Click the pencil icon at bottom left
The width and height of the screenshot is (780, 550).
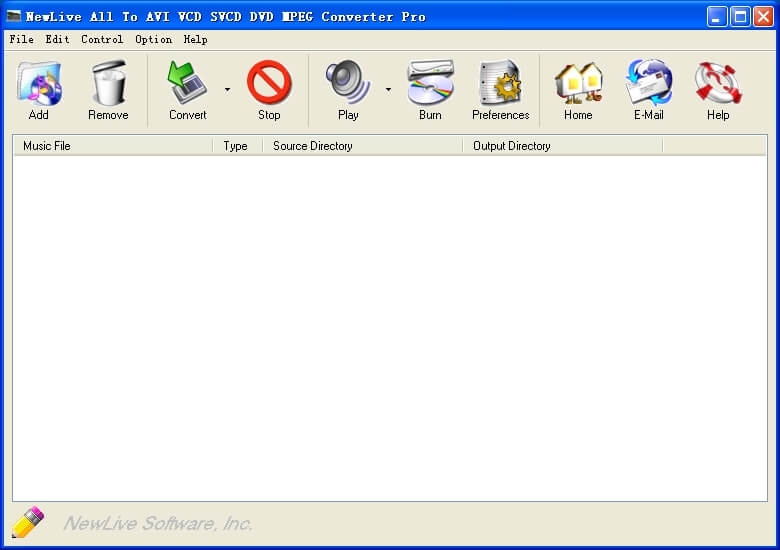28,522
